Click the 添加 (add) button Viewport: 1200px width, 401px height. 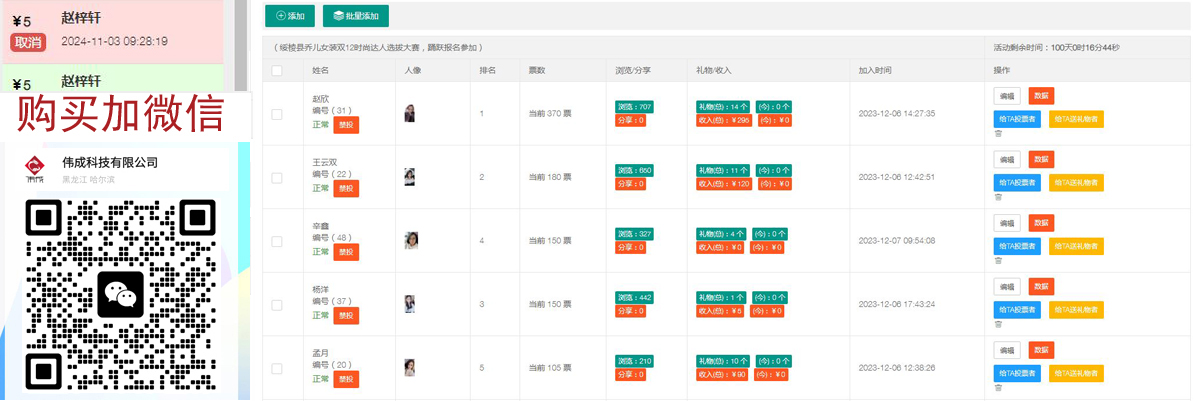click(290, 16)
